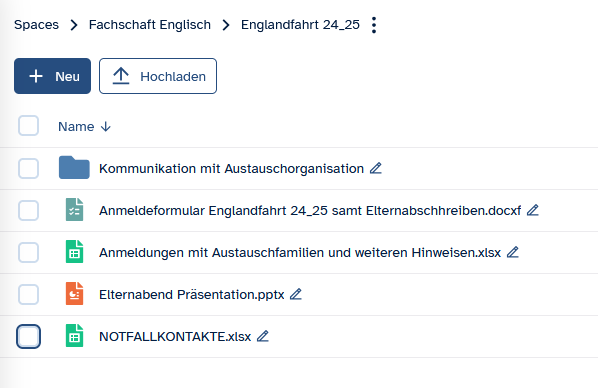Click the pencil icon next to NOTFALLKONTAKTE.xlsx
The width and height of the screenshot is (598, 388).
tap(263, 336)
